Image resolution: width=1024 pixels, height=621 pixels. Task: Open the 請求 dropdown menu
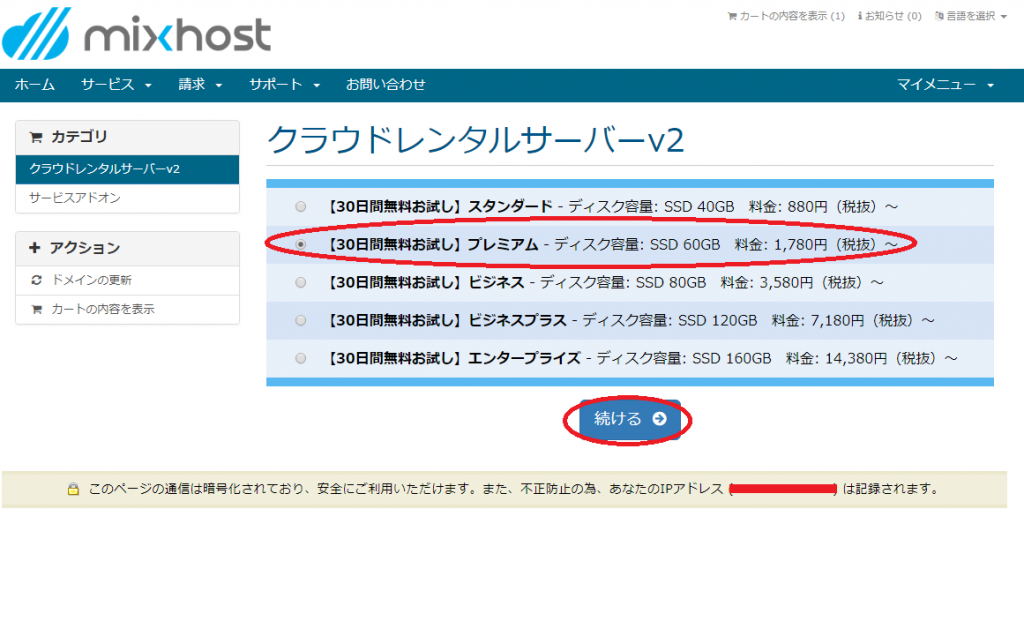tap(200, 85)
